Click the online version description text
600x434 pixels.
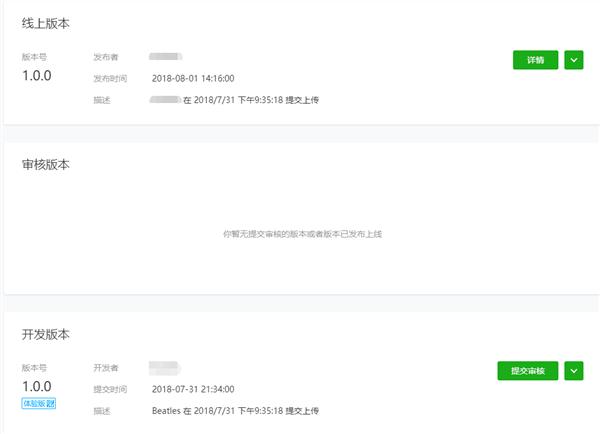235,100
